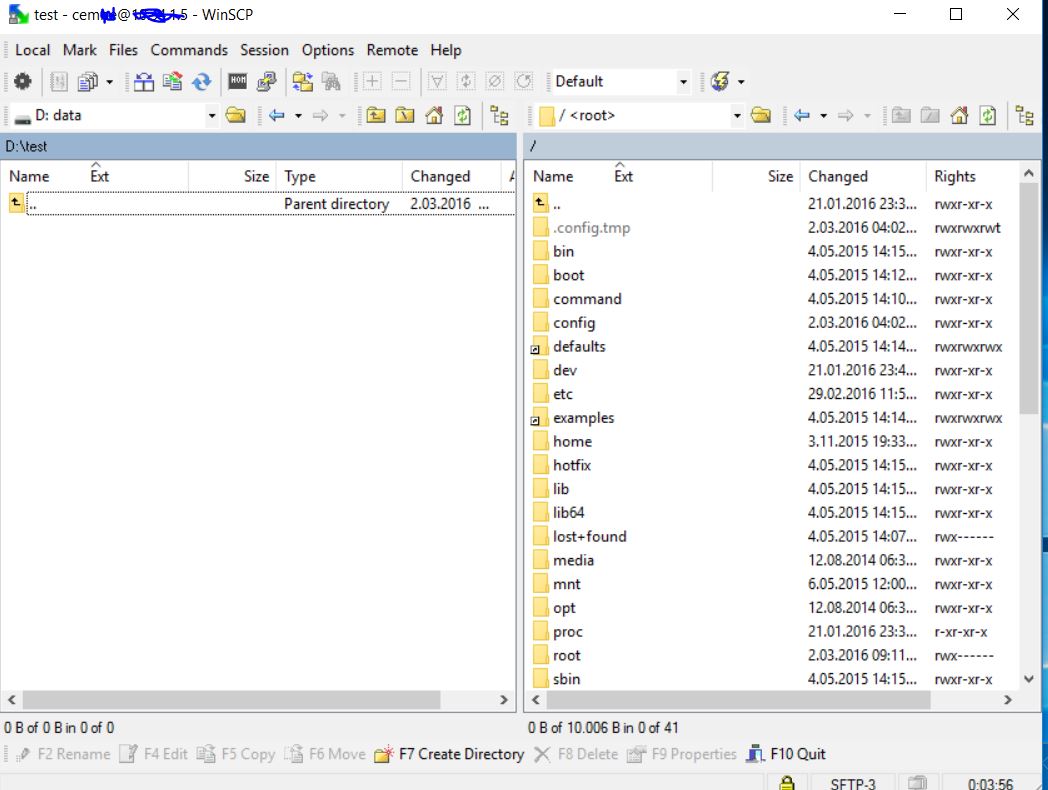Image resolution: width=1048 pixels, height=790 pixels.
Task: Click remote panel vertical scrollbar down arrow
Action: coord(1029,679)
